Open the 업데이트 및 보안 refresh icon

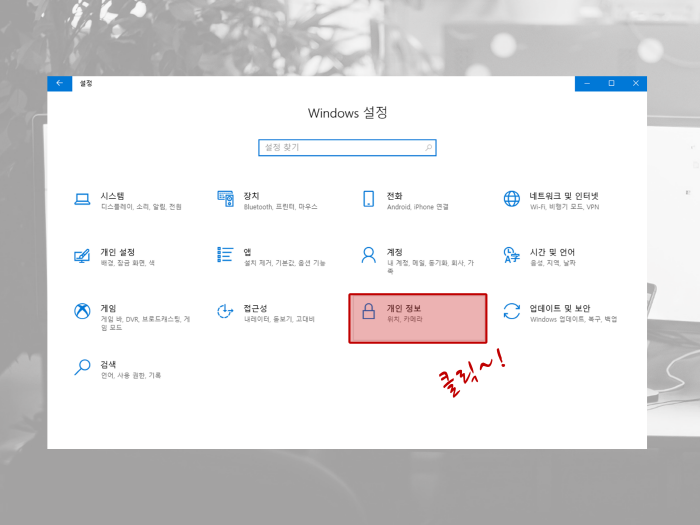(512, 311)
